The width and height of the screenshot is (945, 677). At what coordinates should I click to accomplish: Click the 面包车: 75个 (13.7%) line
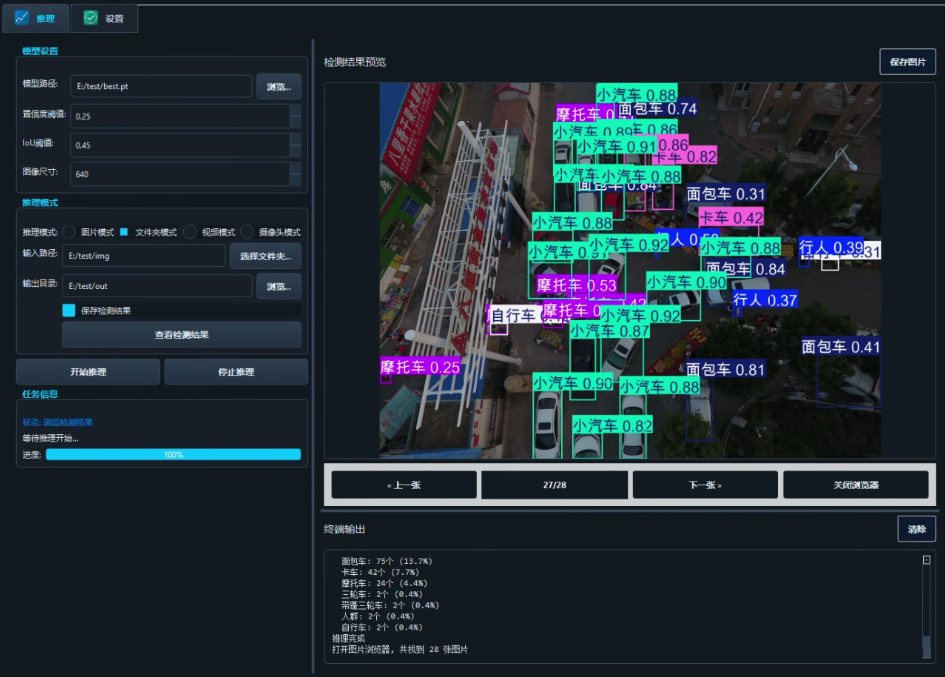click(387, 561)
